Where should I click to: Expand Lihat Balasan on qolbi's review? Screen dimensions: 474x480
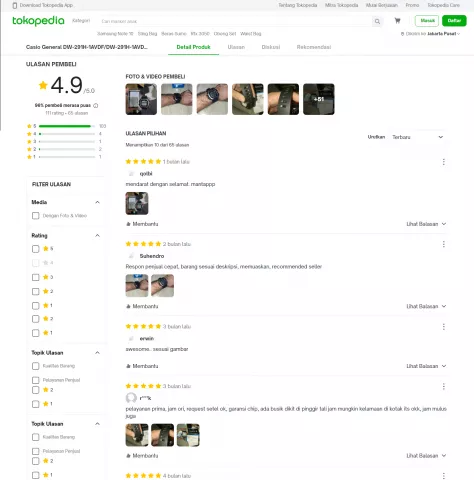(x=426, y=224)
